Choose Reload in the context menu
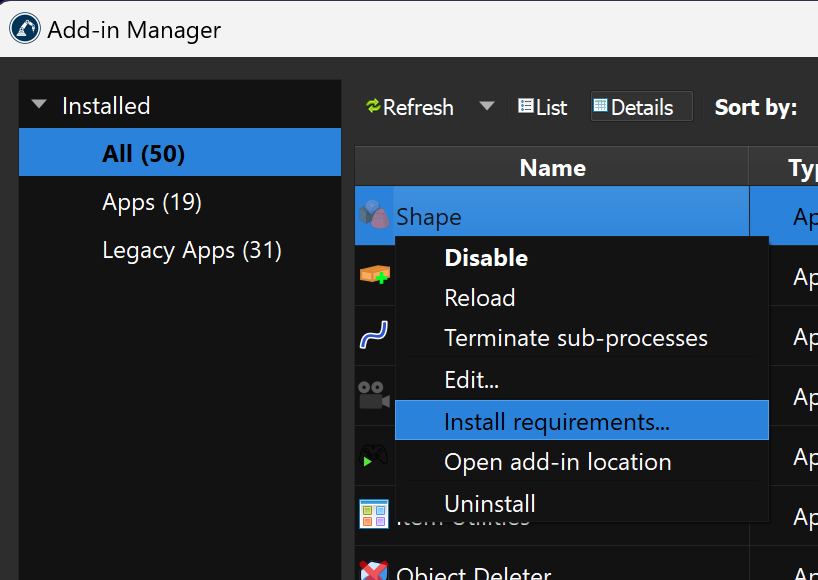 point(480,298)
